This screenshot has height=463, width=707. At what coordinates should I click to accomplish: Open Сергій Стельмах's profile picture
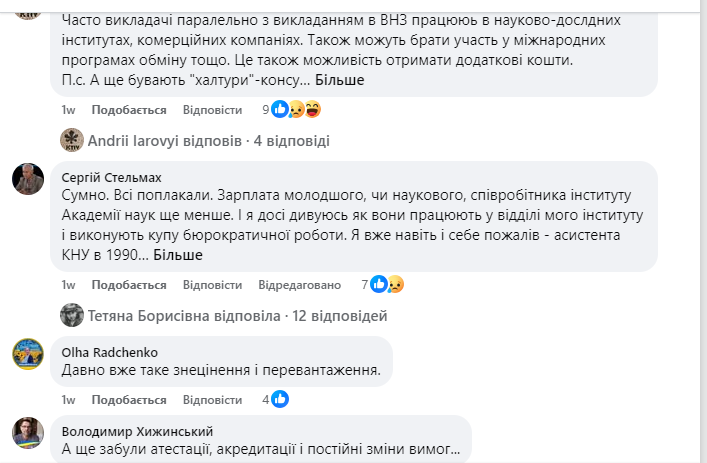[27, 179]
